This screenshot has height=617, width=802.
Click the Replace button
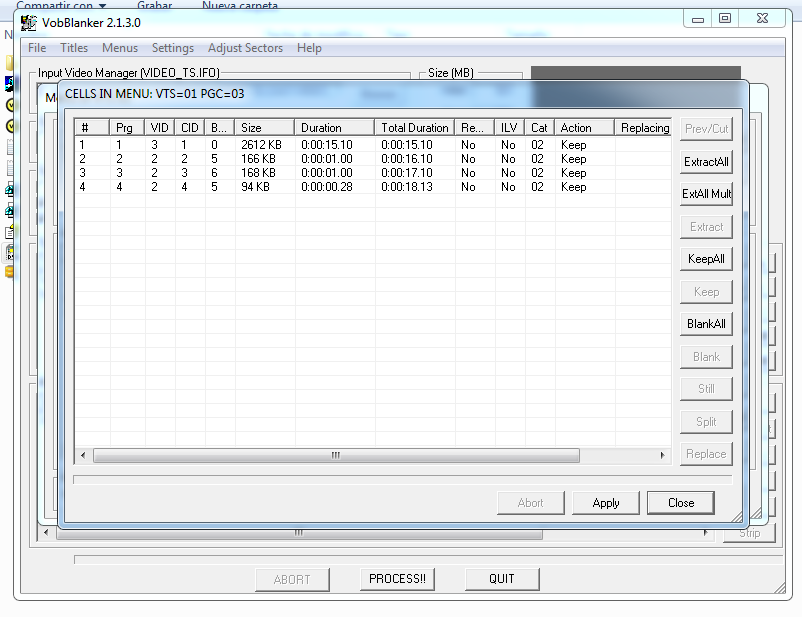(x=706, y=454)
